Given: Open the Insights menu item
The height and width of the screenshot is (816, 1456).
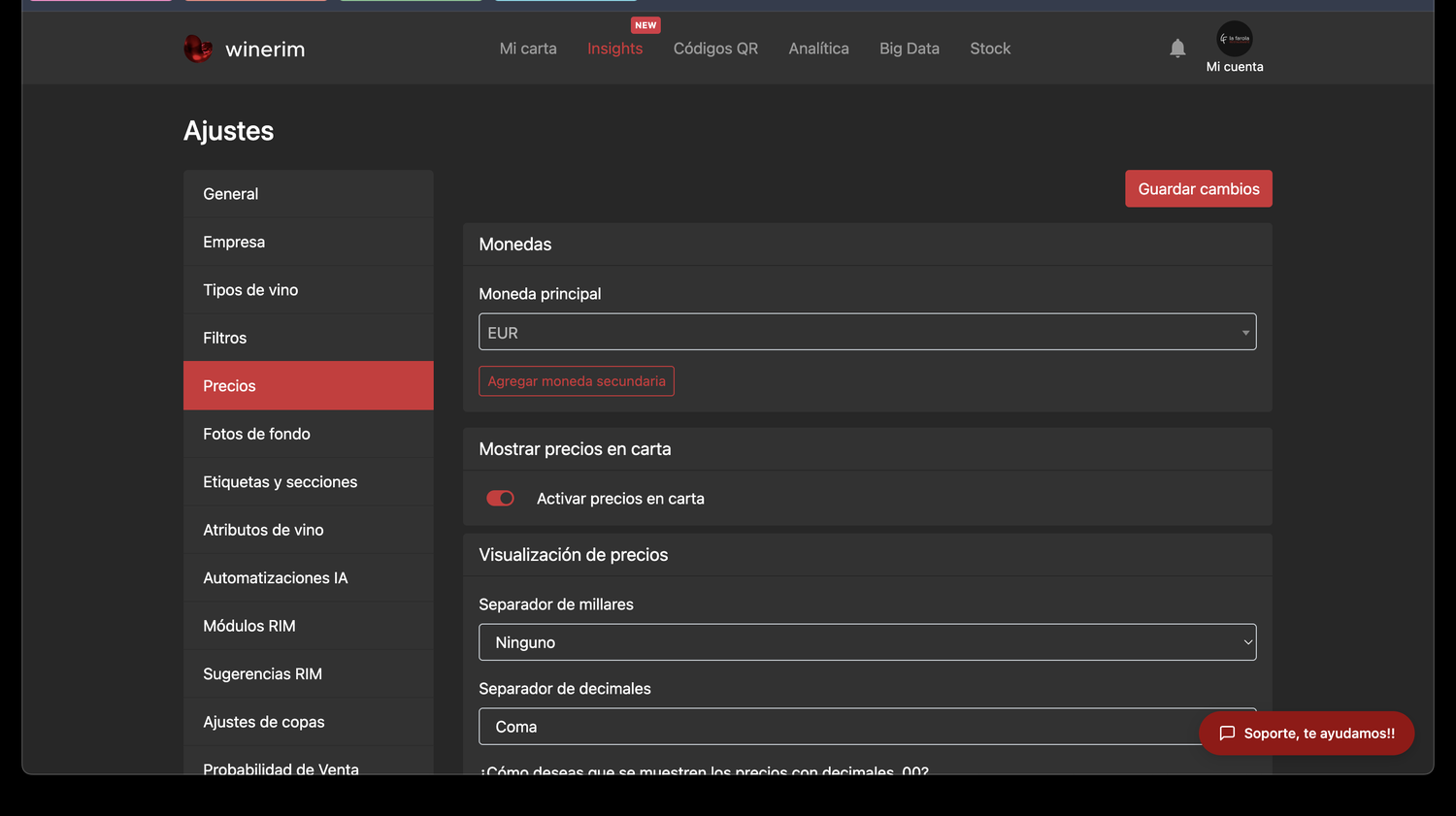Looking at the screenshot, I should [615, 49].
